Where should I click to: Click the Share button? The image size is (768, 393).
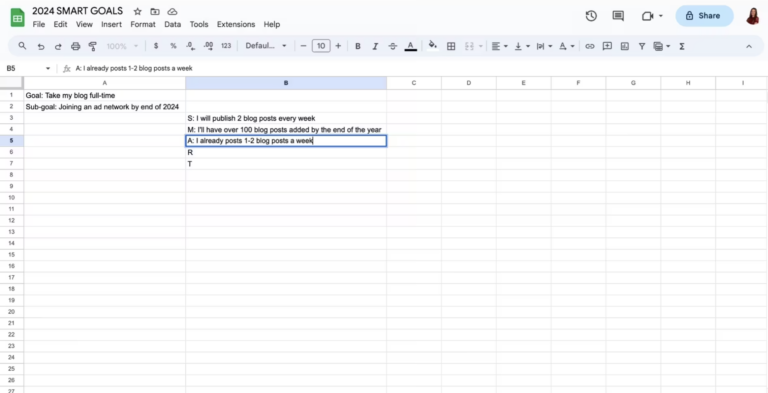(704, 16)
